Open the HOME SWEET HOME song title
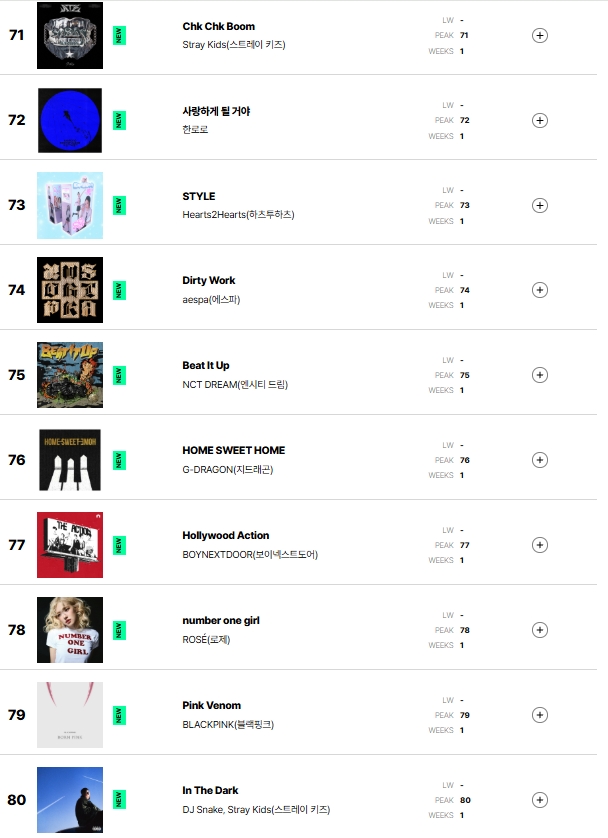Viewport: 608px width, 838px height. (233, 451)
